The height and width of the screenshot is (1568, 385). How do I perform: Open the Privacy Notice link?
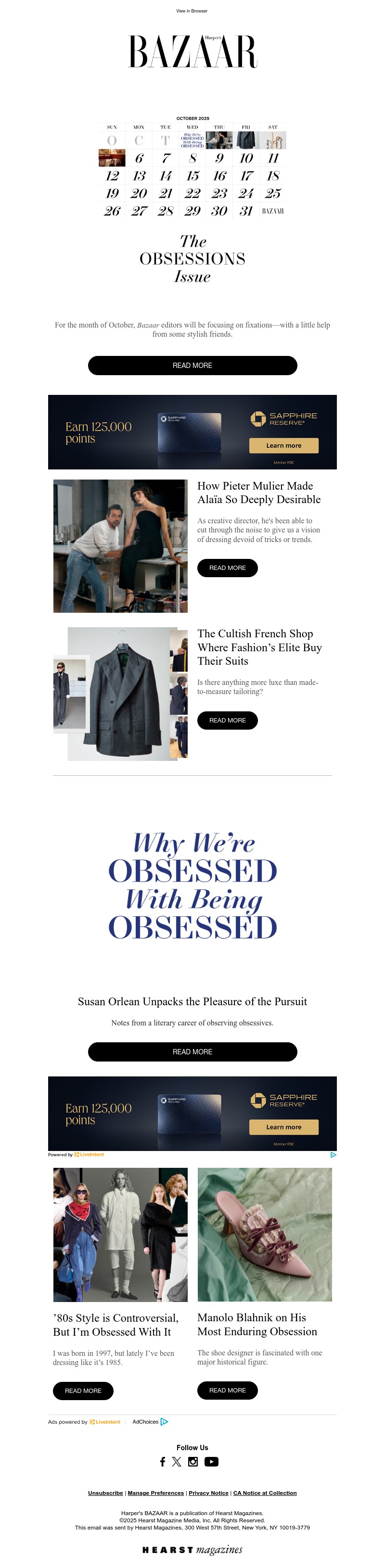pyautogui.click(x=208, y=1492)
